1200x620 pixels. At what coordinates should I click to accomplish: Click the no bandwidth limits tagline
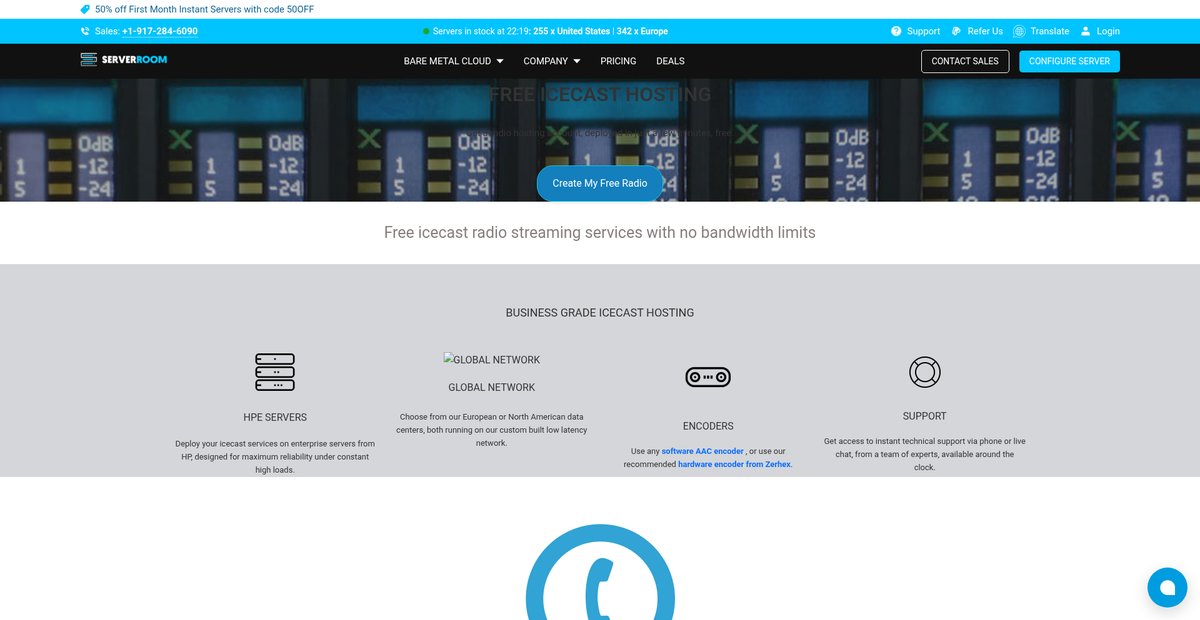click(600, 232)
